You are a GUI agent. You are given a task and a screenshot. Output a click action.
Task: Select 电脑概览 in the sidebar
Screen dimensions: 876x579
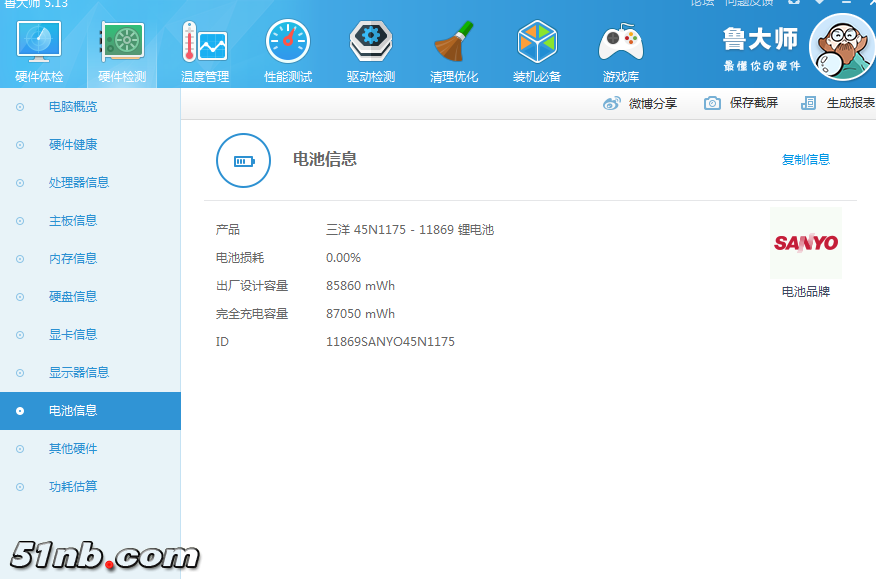(73, 107)
